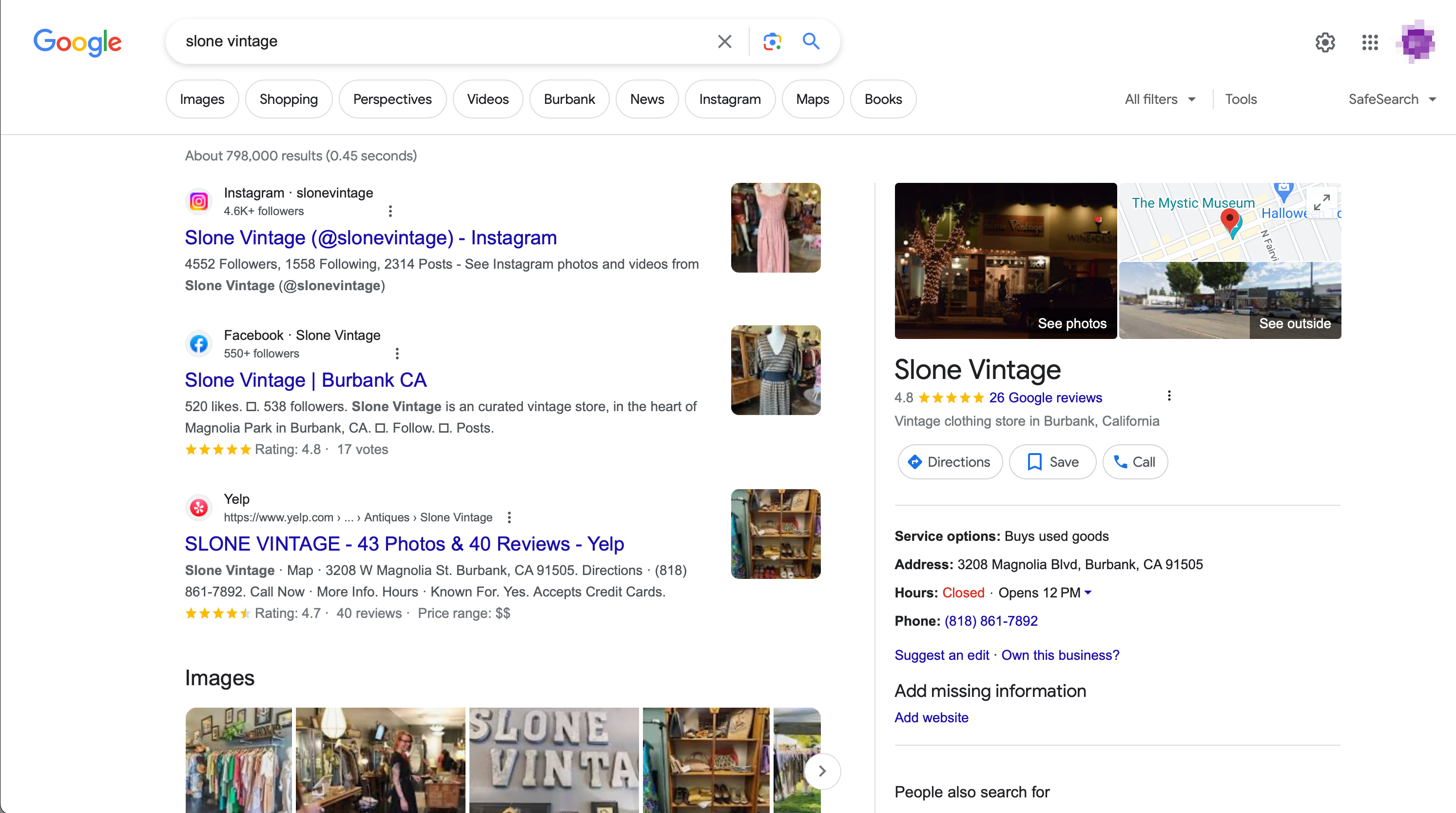Click the Call button
The width and height of the screenshot is (1456, 813).
1135,462
